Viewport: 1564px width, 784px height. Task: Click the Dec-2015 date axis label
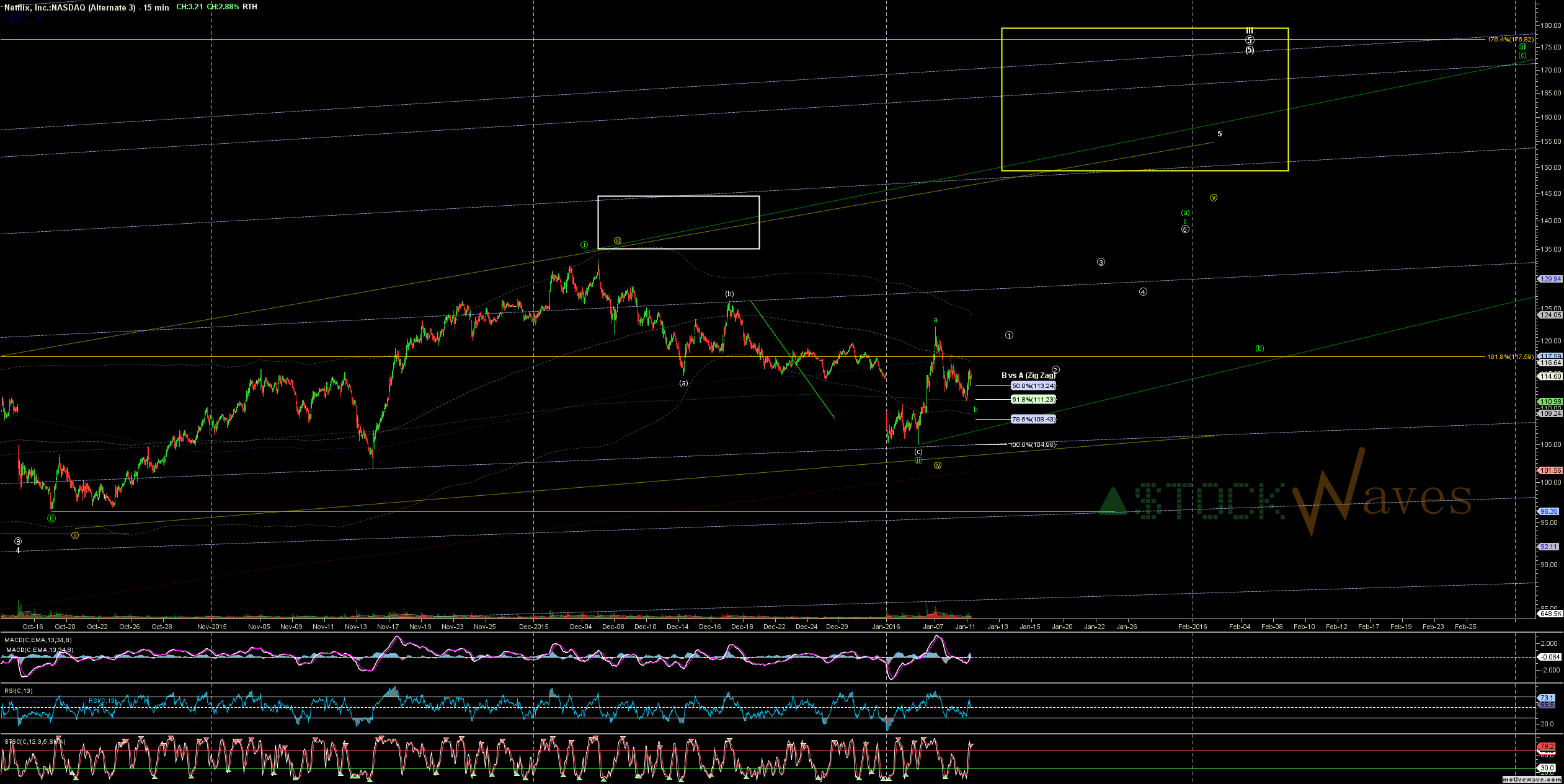pyautogui.click(x=534, y=627)
